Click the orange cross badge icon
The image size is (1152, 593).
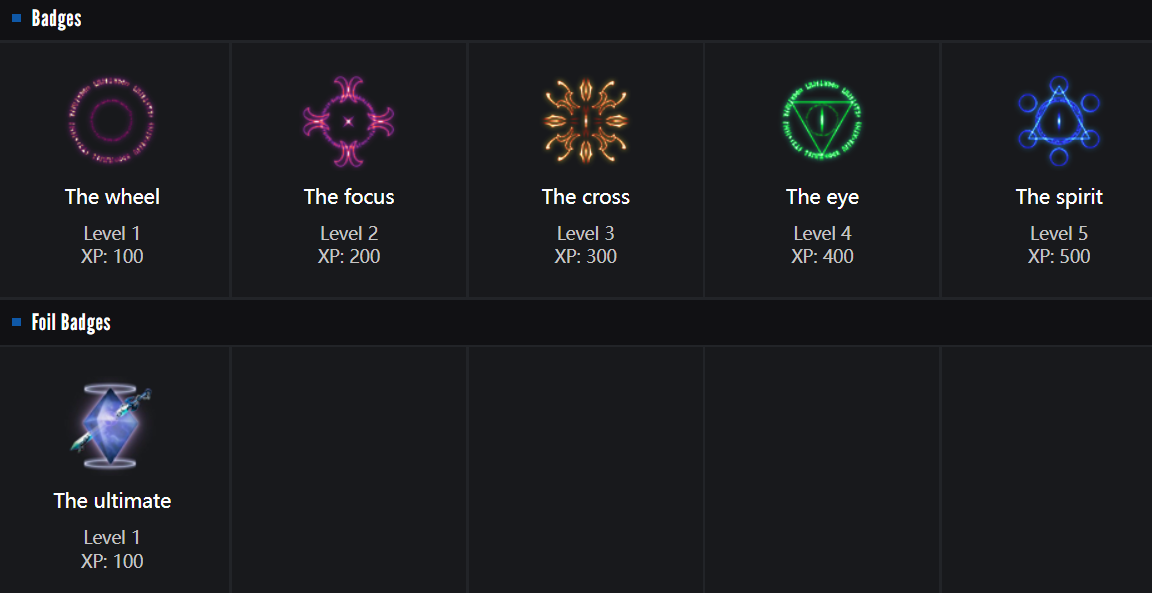coord(586,122)
